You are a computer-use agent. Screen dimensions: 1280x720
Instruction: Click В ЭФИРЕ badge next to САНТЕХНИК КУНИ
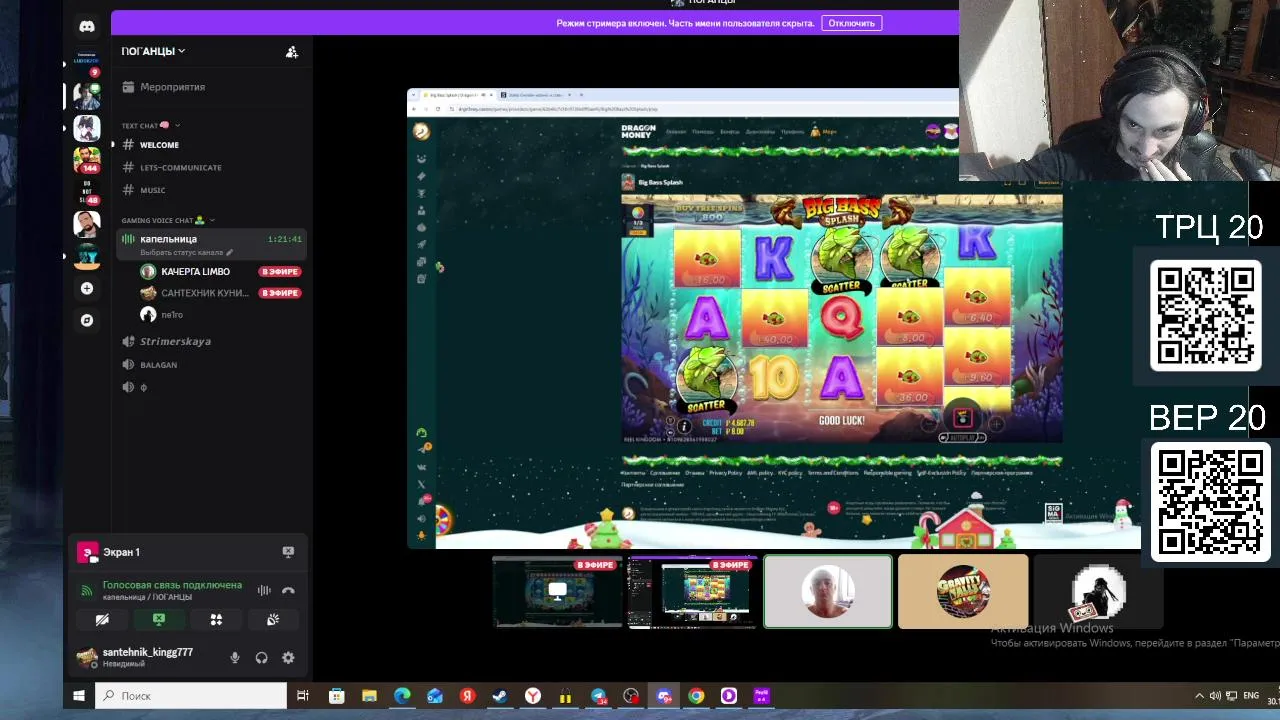click(279, 293)
